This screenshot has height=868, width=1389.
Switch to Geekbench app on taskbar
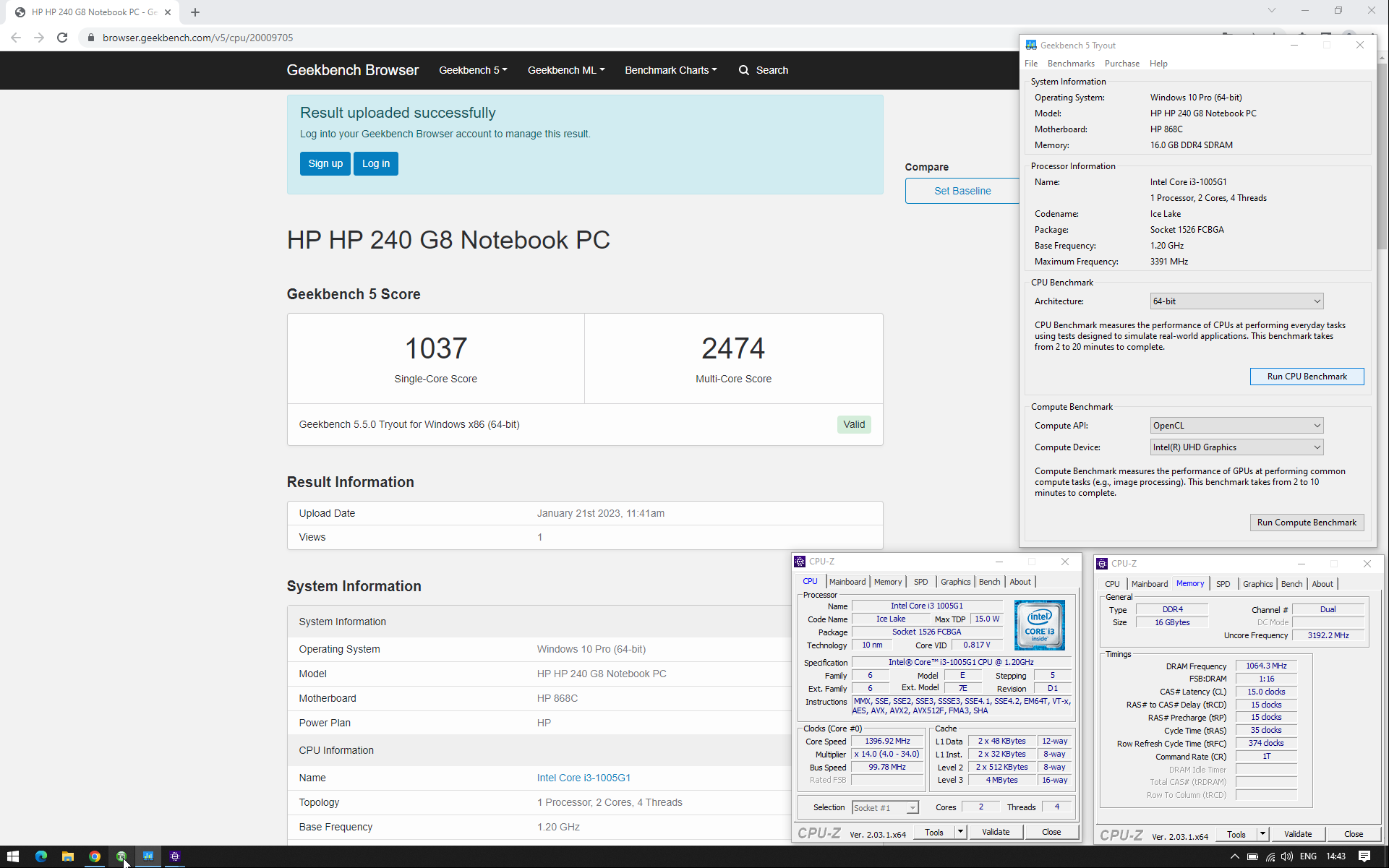(x=148, y=856)
